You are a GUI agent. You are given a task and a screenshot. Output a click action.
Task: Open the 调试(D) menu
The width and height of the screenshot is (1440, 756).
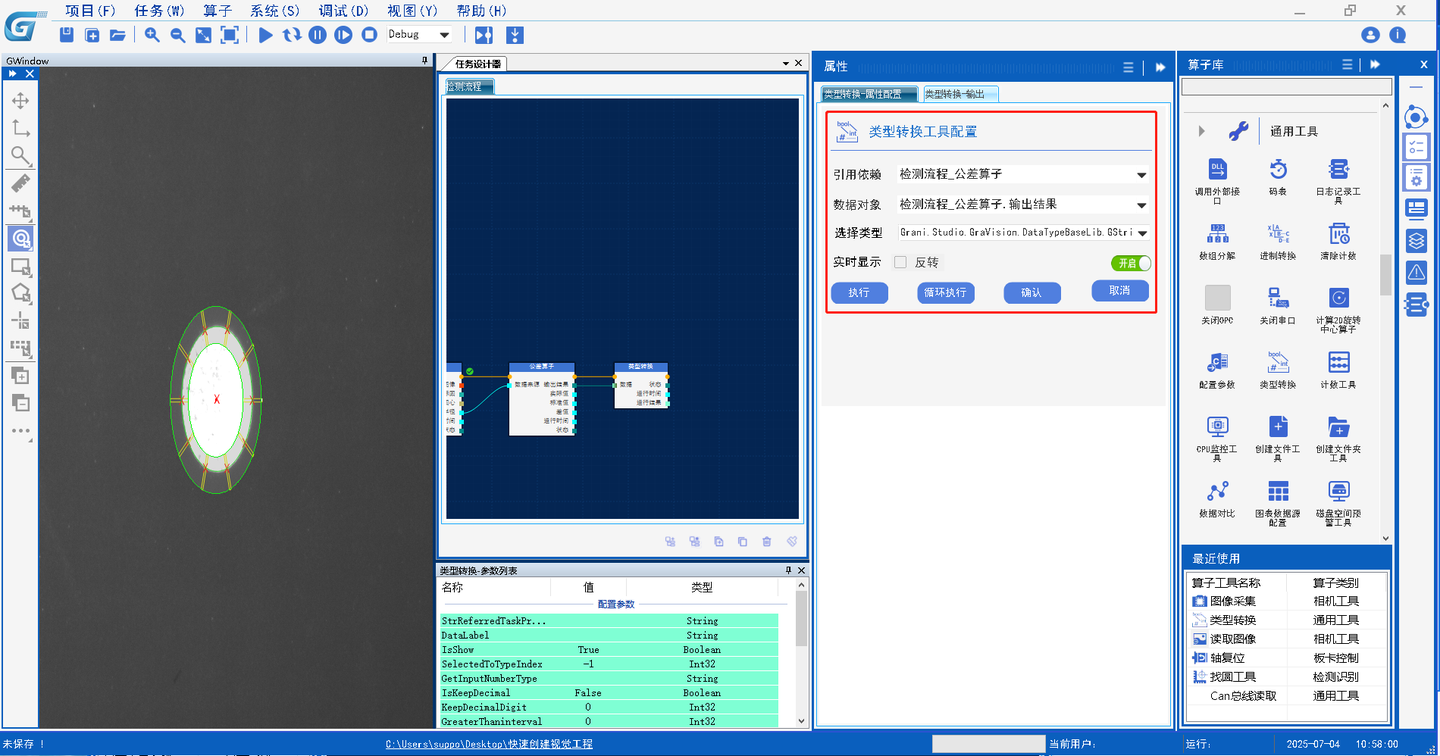pos(343,11)
